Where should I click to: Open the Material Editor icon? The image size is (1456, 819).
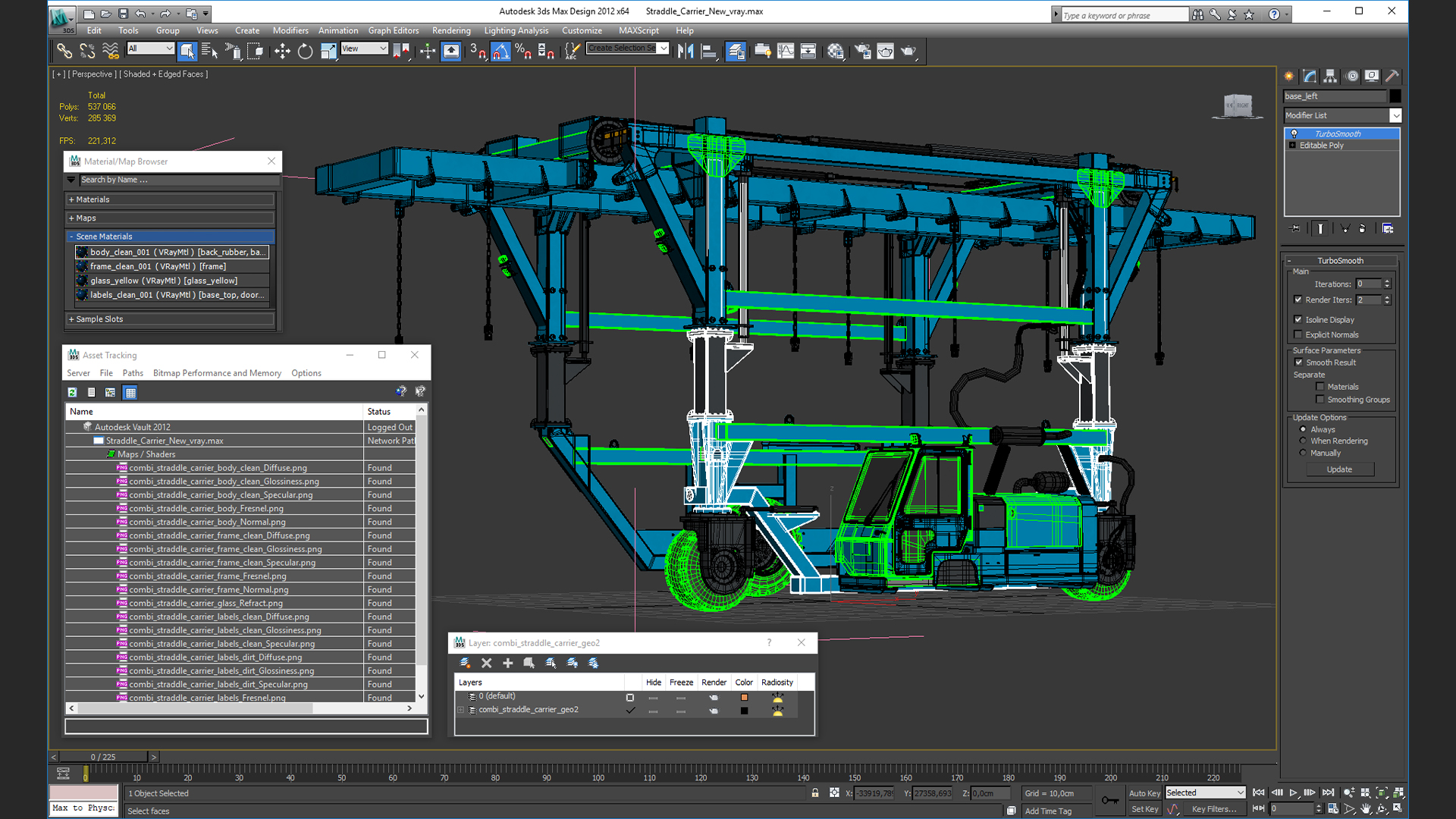(836, 51)
